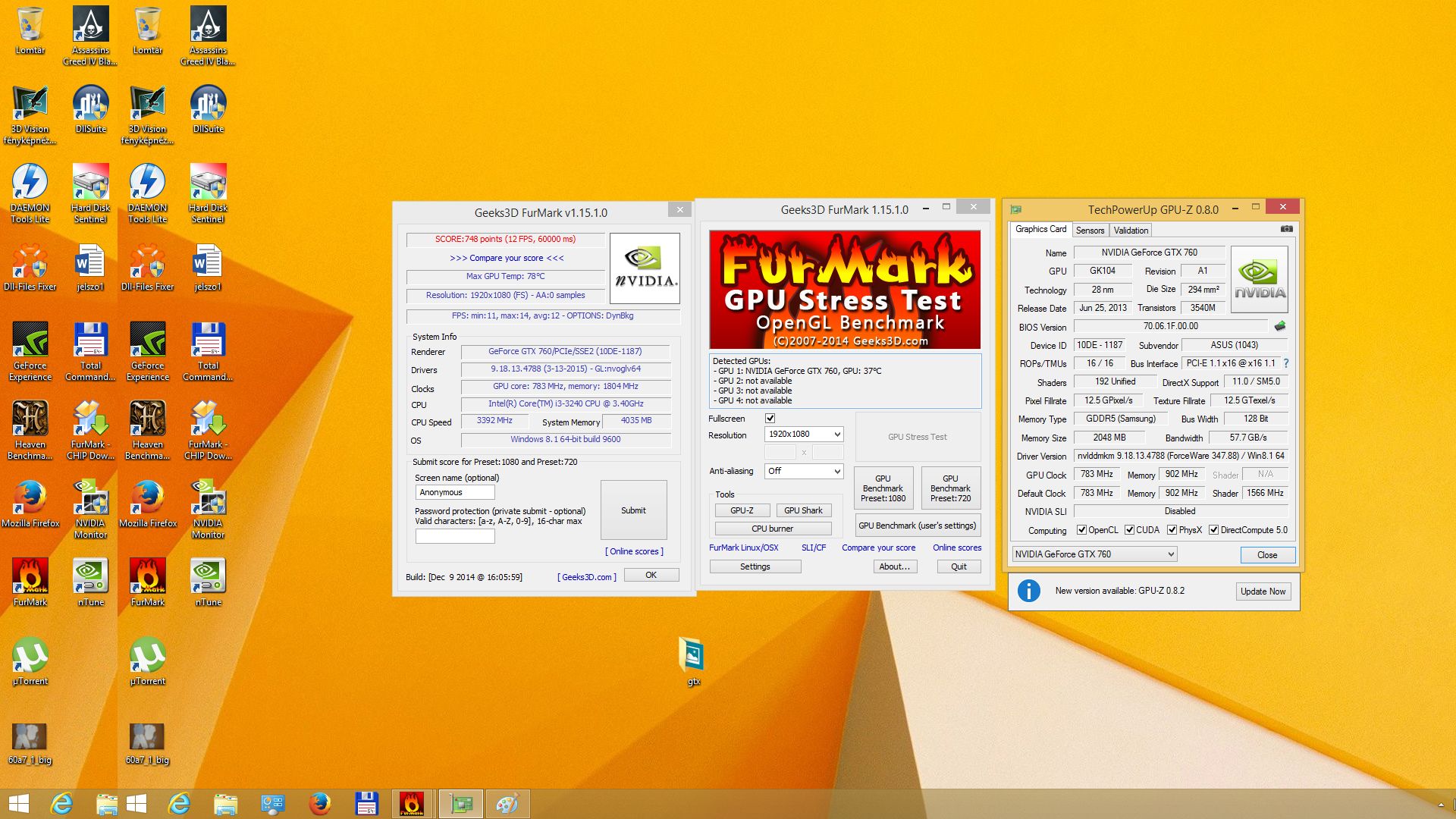Select nTune in the rightmost desktop column
This screenshot has height=819, width=1456.
pos(208,582)
